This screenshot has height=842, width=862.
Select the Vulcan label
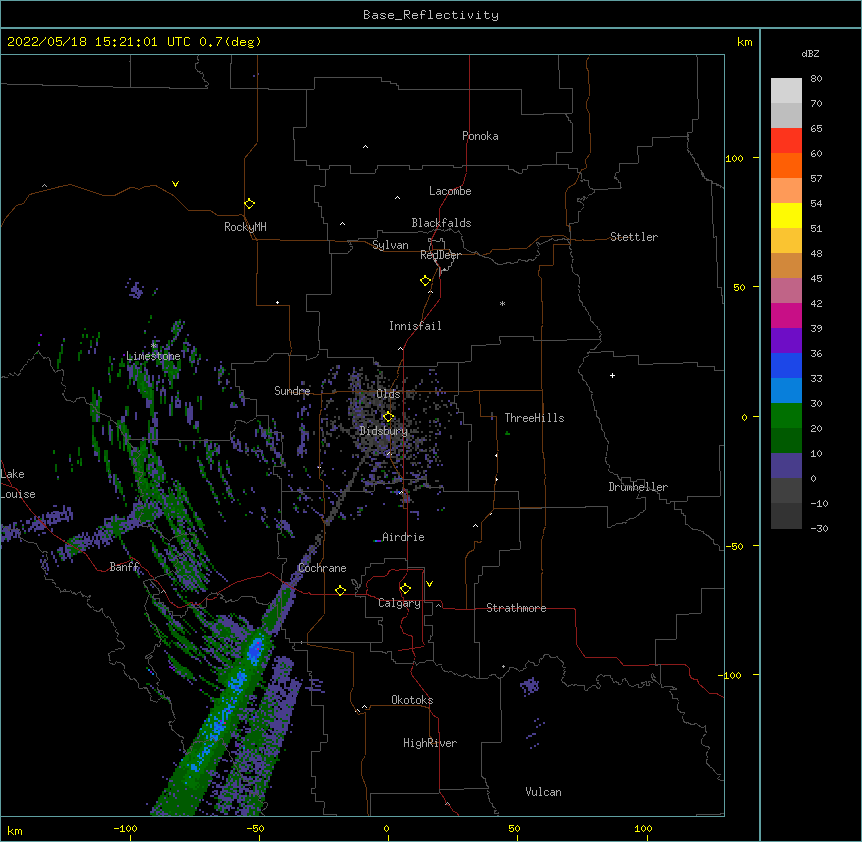pos(543,792)
